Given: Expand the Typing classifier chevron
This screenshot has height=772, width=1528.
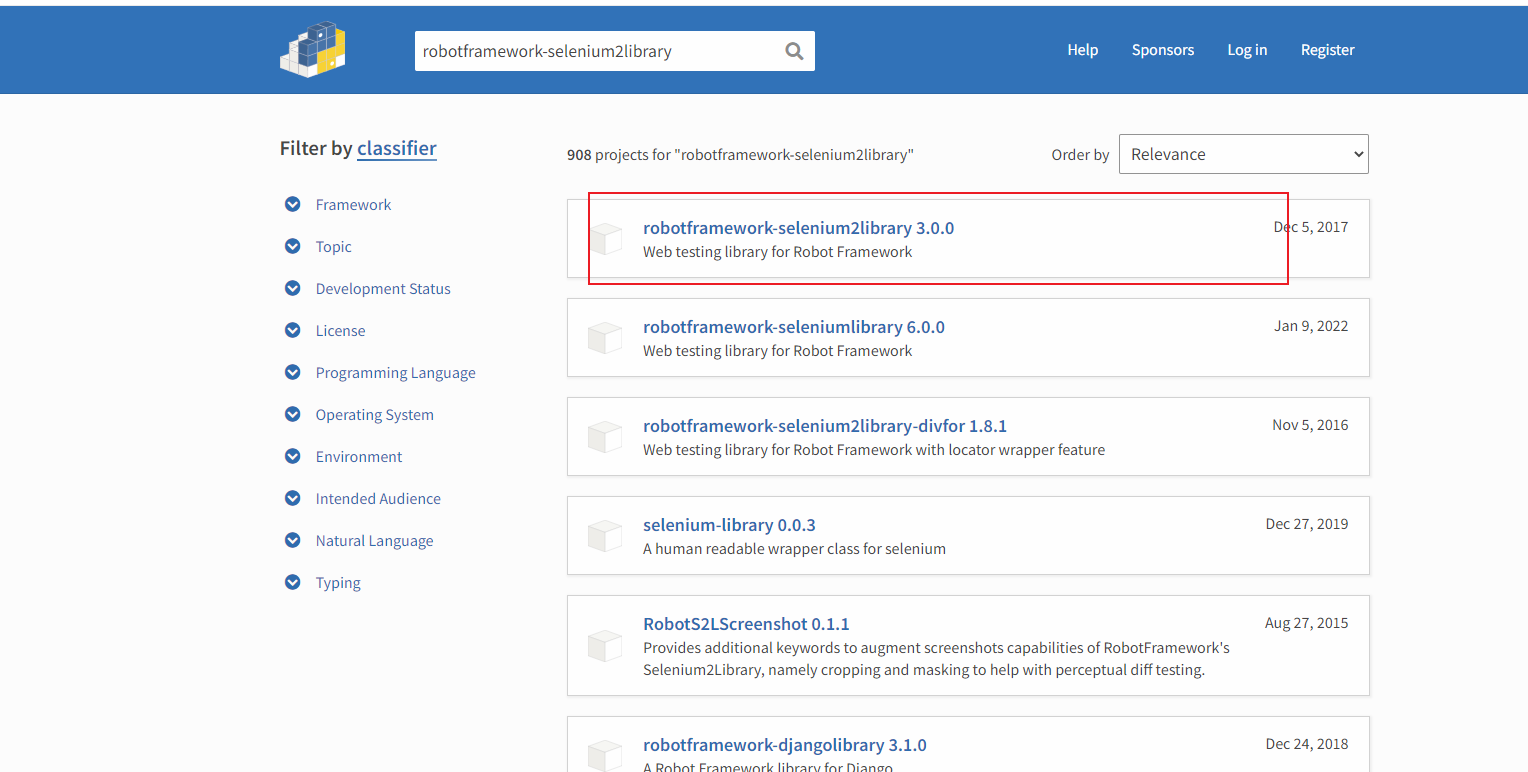Looking at the screenshot, I should pos(292,582).
